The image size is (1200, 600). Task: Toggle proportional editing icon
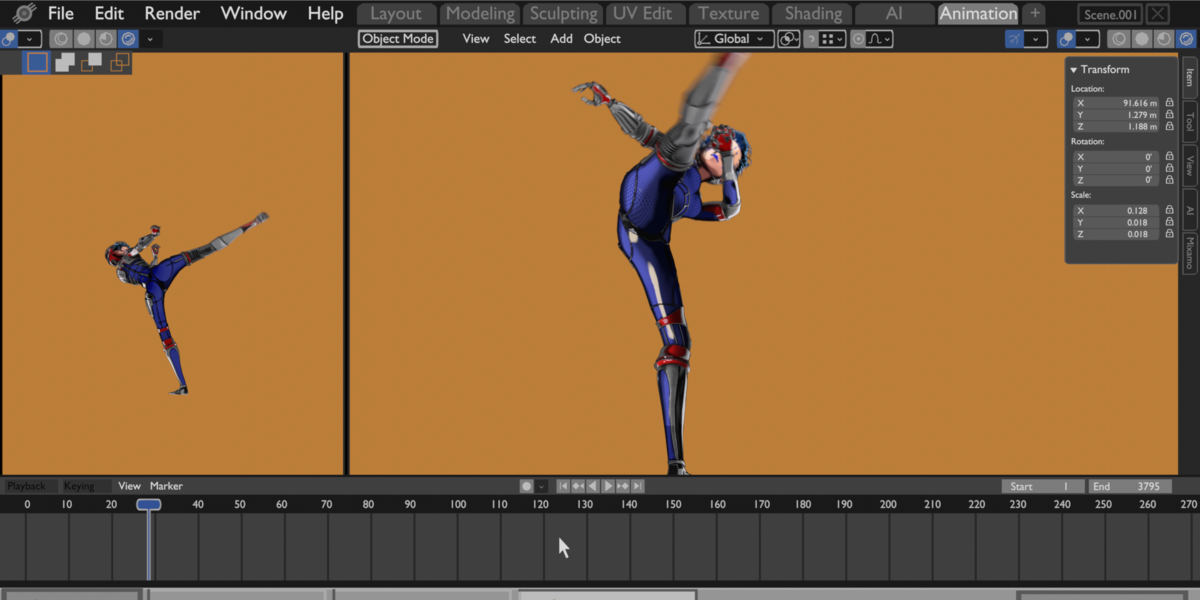(x=860, y=39)
